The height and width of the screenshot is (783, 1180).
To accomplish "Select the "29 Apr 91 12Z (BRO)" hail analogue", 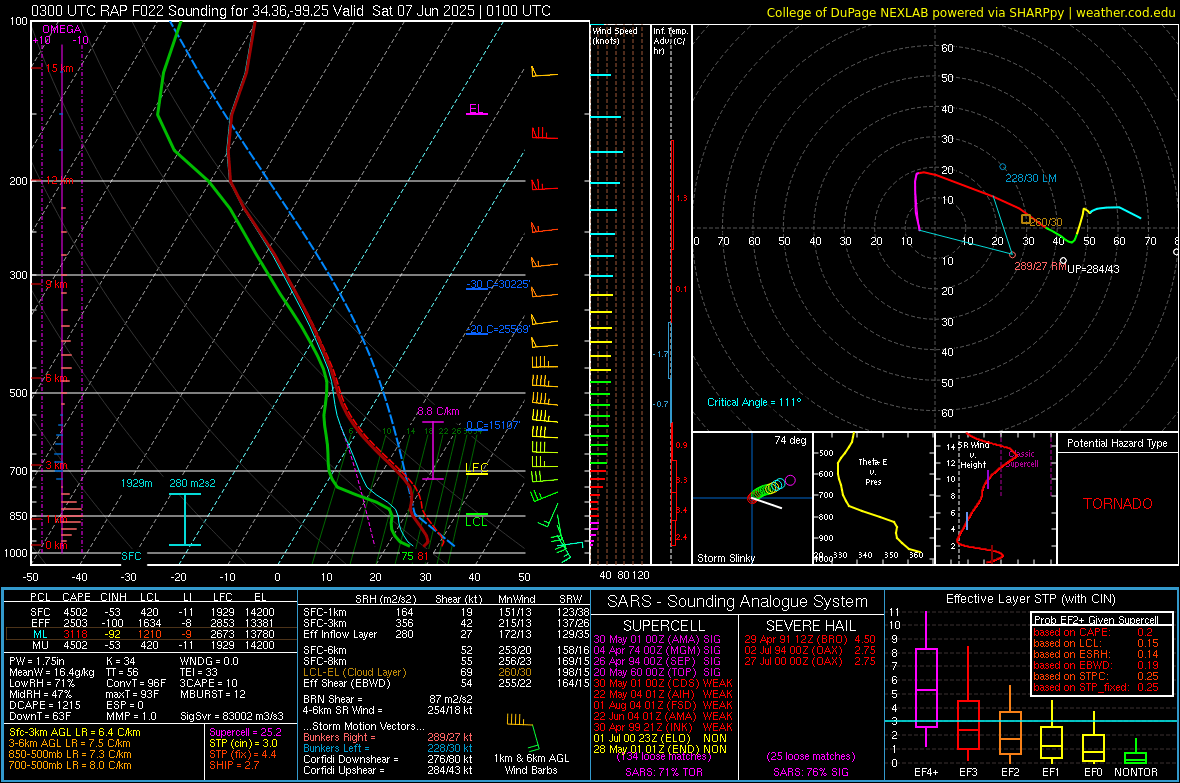I will tap(810, 639).
